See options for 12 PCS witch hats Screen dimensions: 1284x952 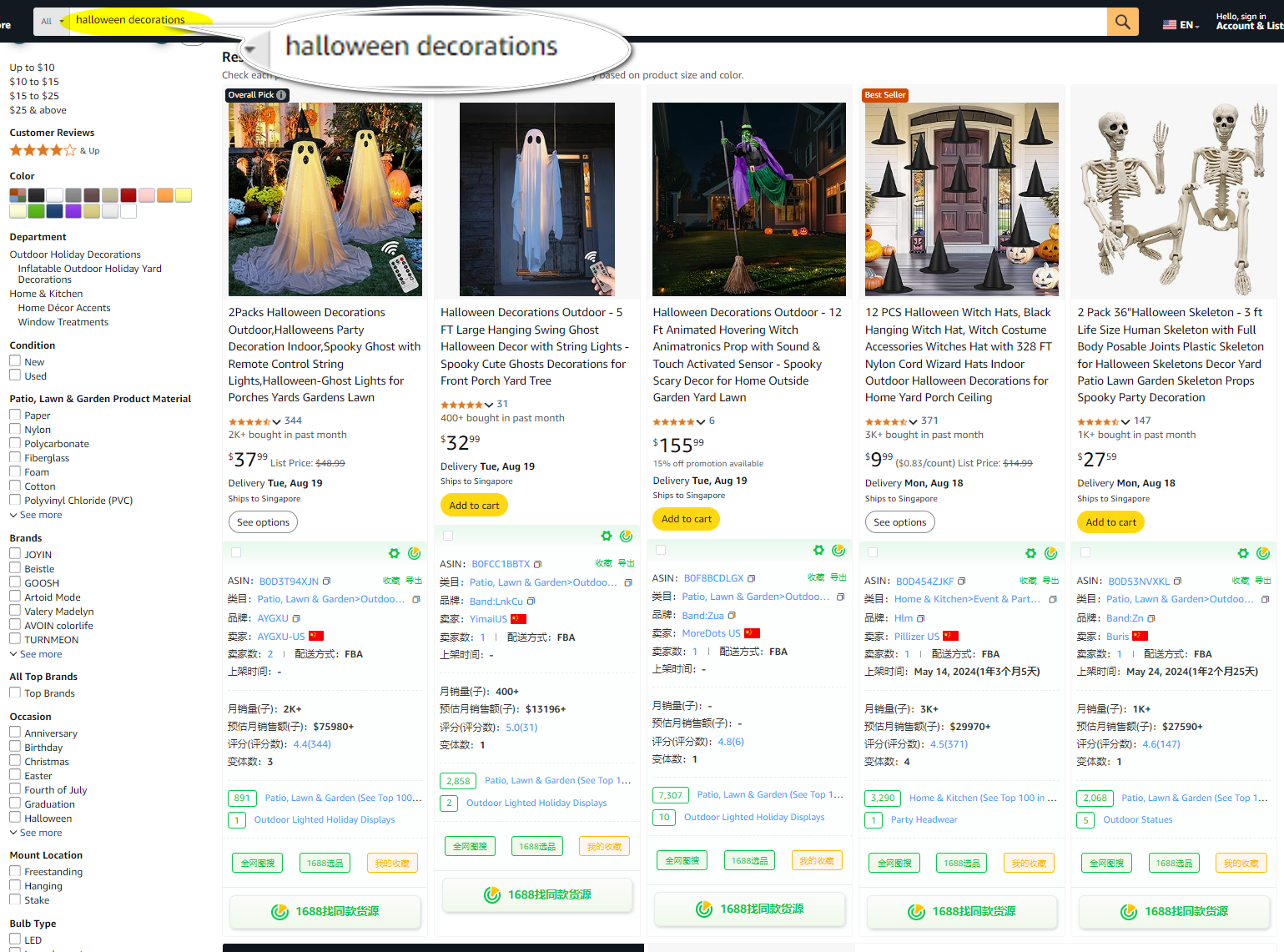coord(899,522)
